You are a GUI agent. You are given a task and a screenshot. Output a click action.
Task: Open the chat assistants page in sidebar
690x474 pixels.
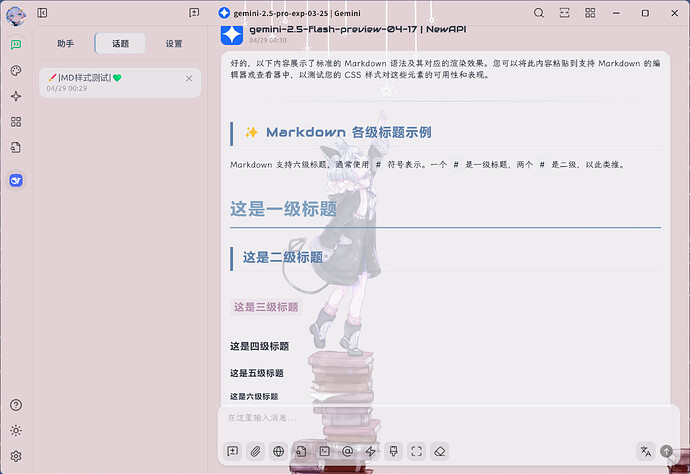(x=16, y=44)
